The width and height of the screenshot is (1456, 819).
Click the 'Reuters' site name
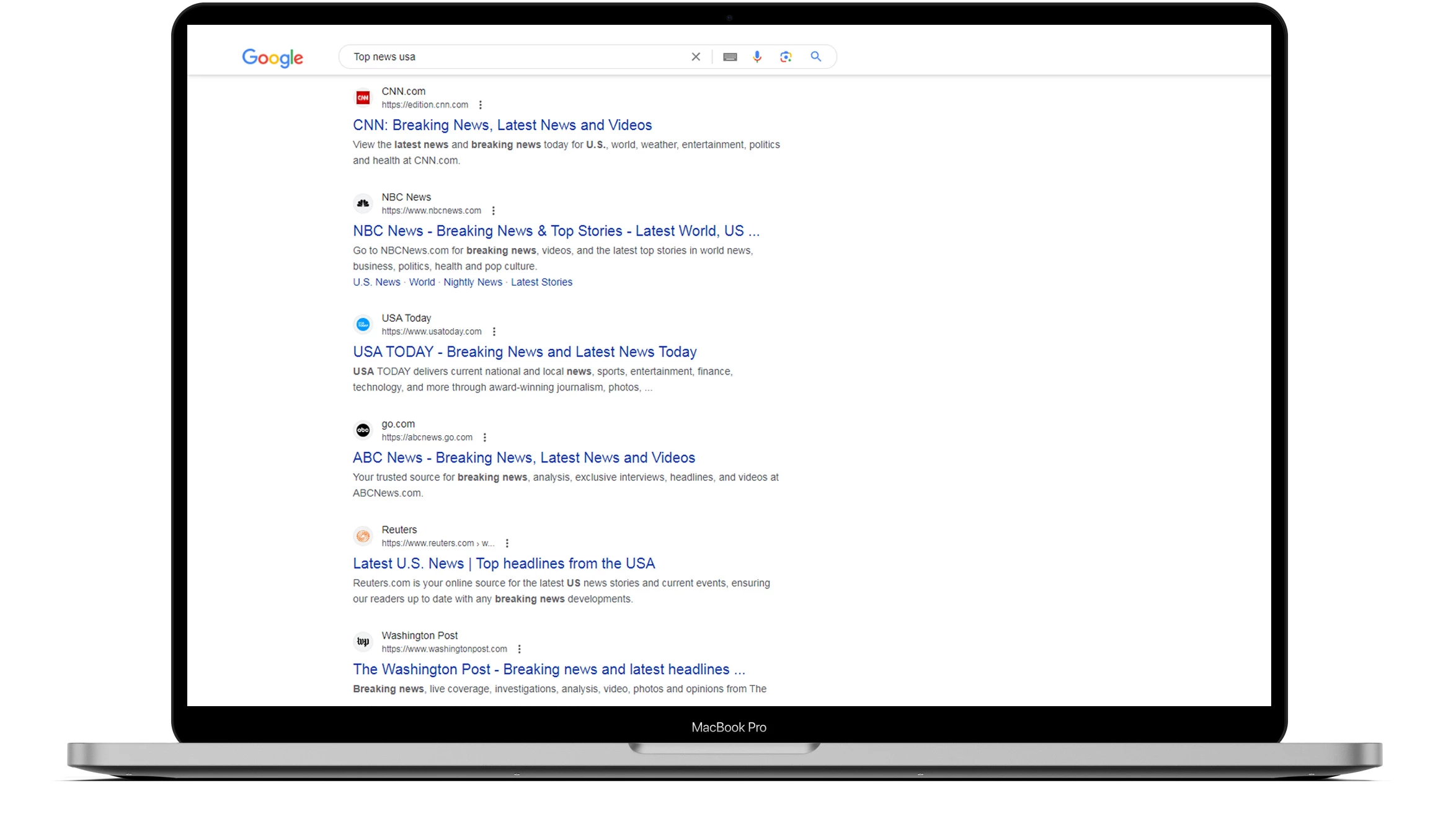click(x=399, y=530)
